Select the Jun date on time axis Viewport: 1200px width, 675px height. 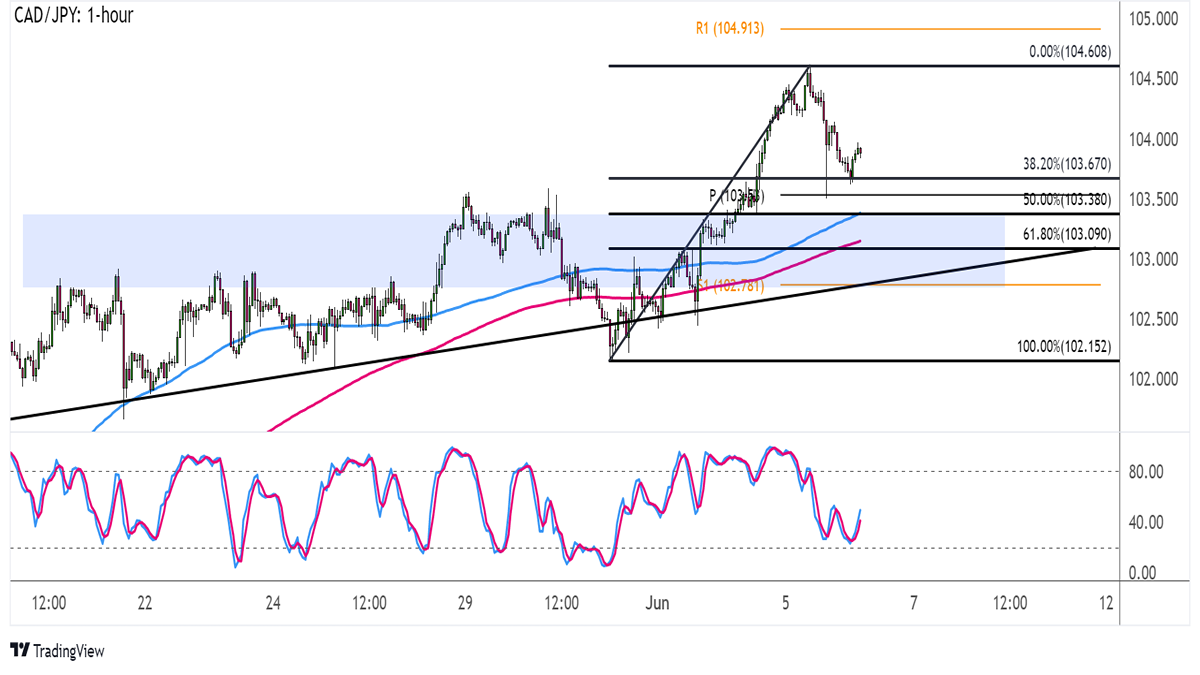[658, 604]
